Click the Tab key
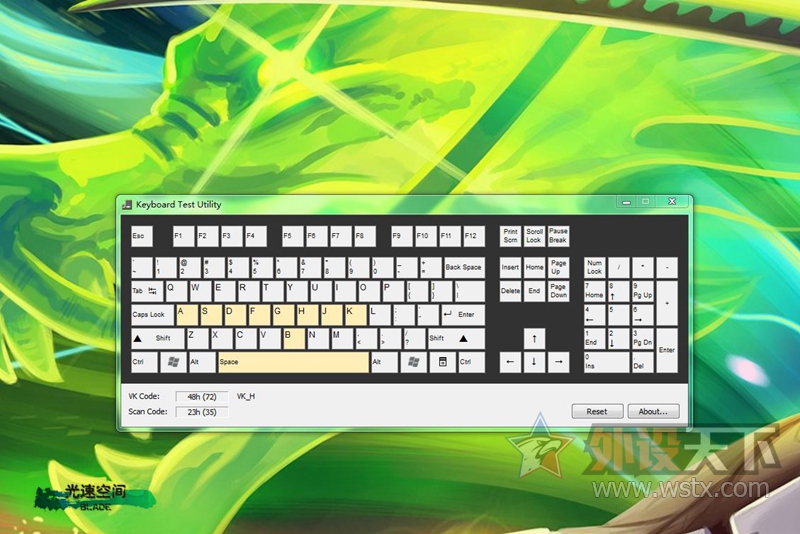Screen dimensions: 800x534 (x=147, y=291)
